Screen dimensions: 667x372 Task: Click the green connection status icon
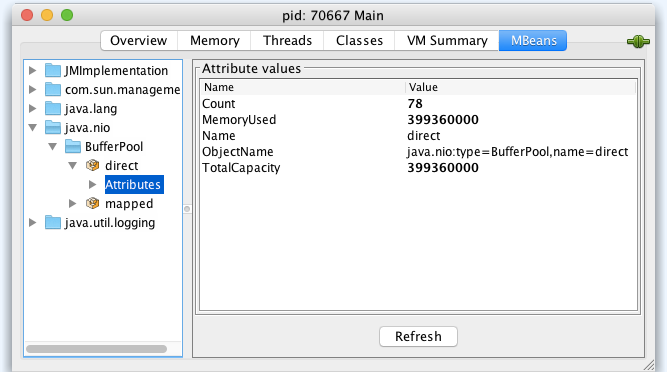[638, 41]
